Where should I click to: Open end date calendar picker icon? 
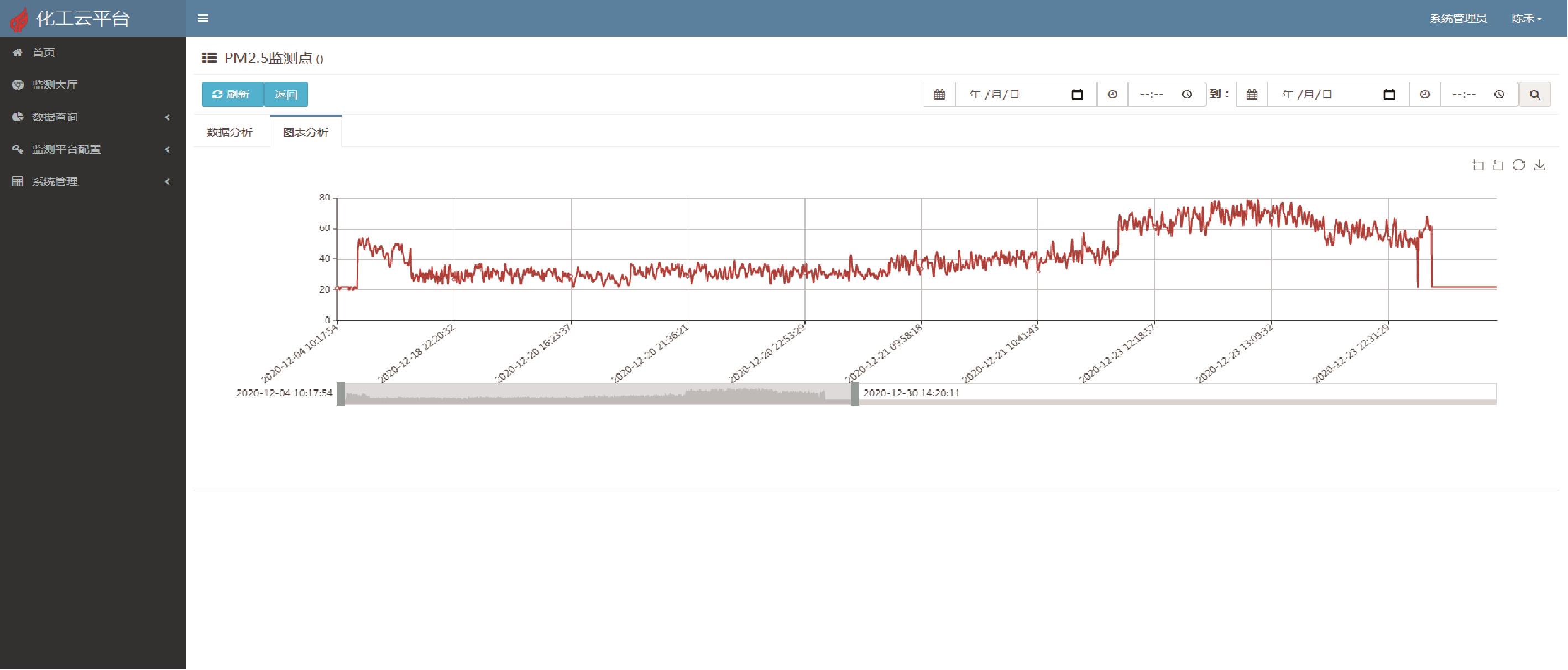click(x=1389, y=95)
